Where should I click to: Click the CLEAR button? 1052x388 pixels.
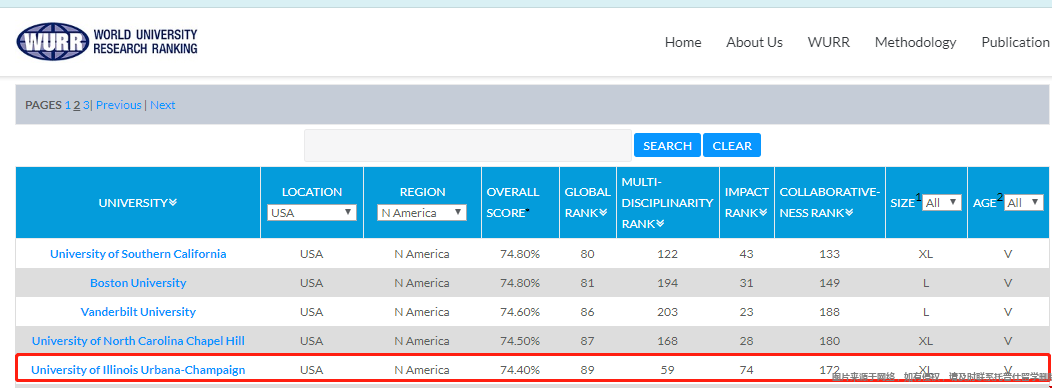click(732, 145)
